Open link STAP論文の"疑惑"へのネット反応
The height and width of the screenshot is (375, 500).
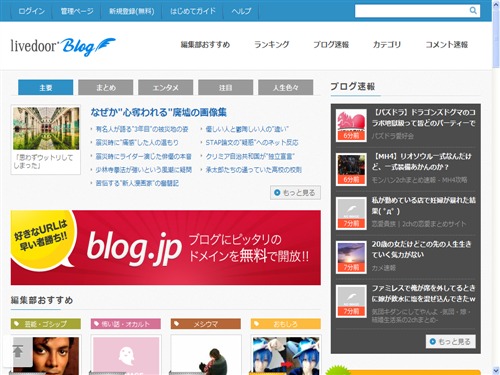coord(252,143)
